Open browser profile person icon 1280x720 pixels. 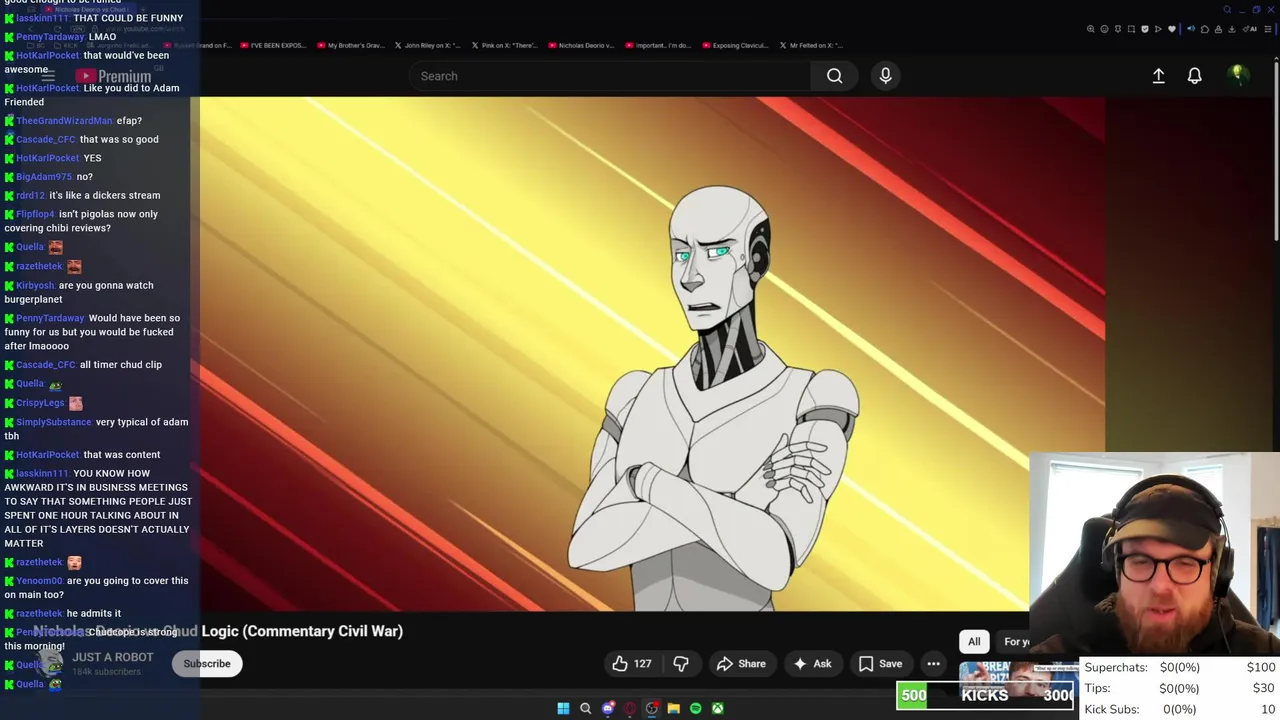tap(1218, 29)
